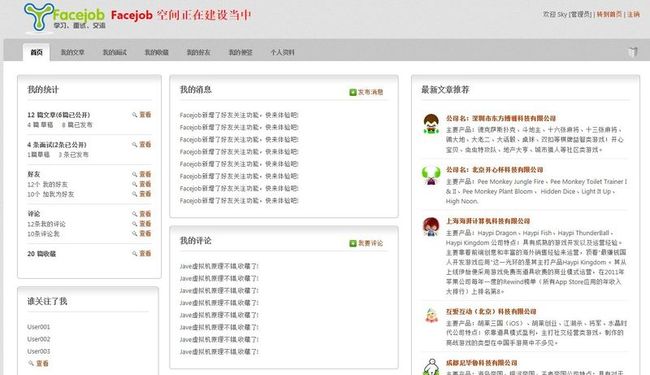Open company link 深圳市东方博雅科技有限公司
650x375 pixels.
501,118
